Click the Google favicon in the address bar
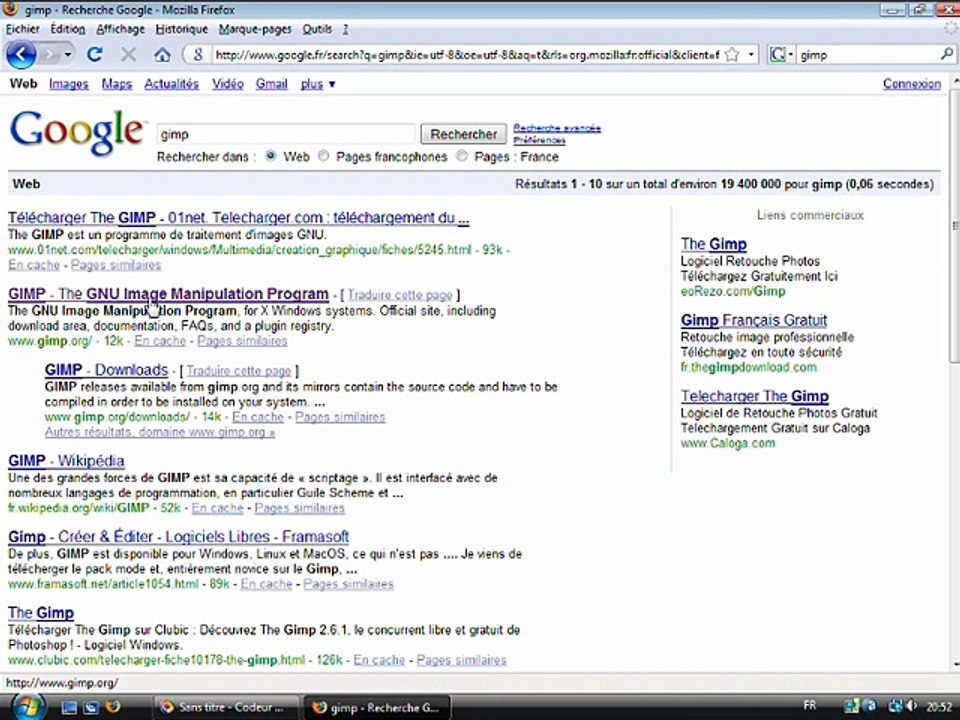 197,55
